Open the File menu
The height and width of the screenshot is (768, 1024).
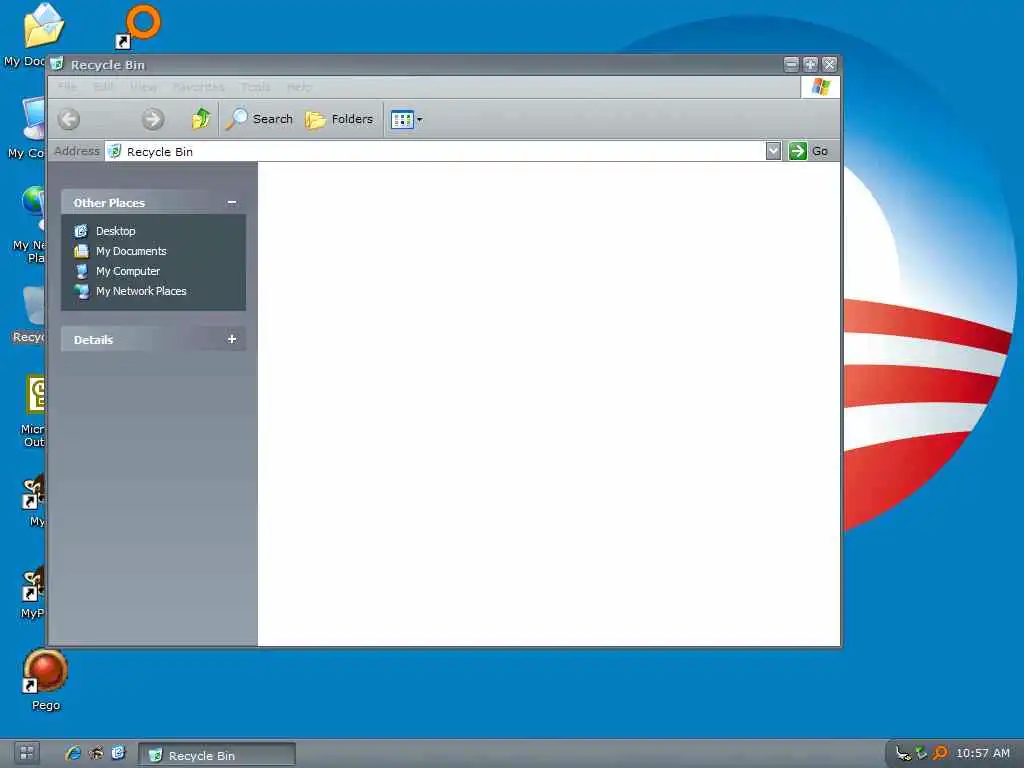(x=67, y=87)
